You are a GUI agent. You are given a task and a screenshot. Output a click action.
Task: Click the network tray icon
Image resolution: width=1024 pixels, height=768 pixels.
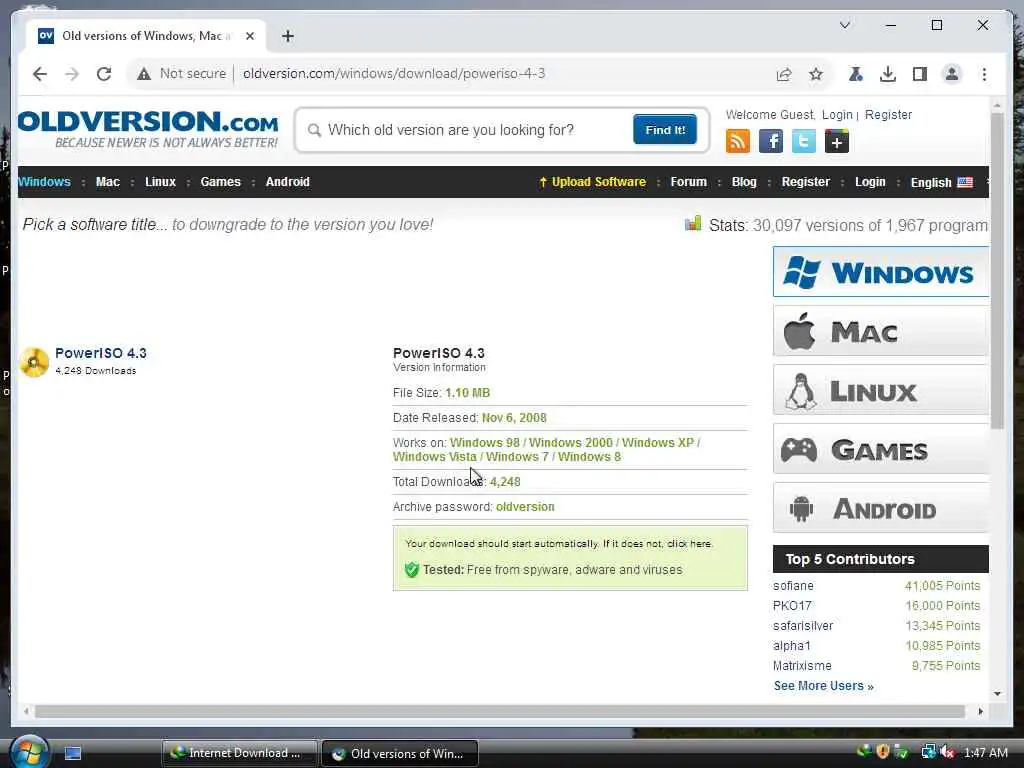tap(928, 752)
